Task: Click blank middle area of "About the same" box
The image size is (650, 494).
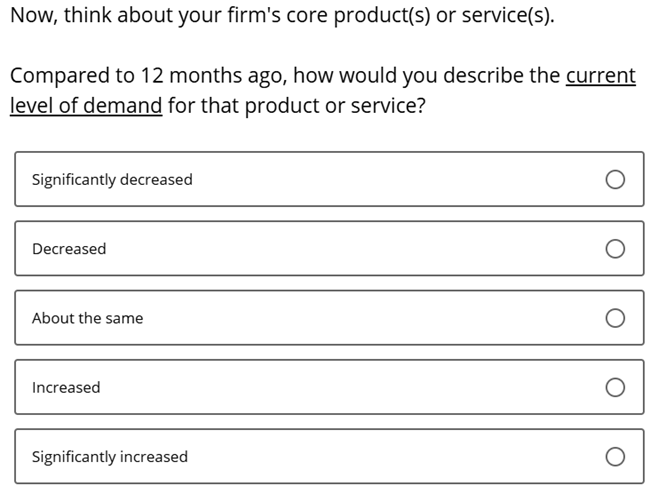Action: tap(373, 317)
